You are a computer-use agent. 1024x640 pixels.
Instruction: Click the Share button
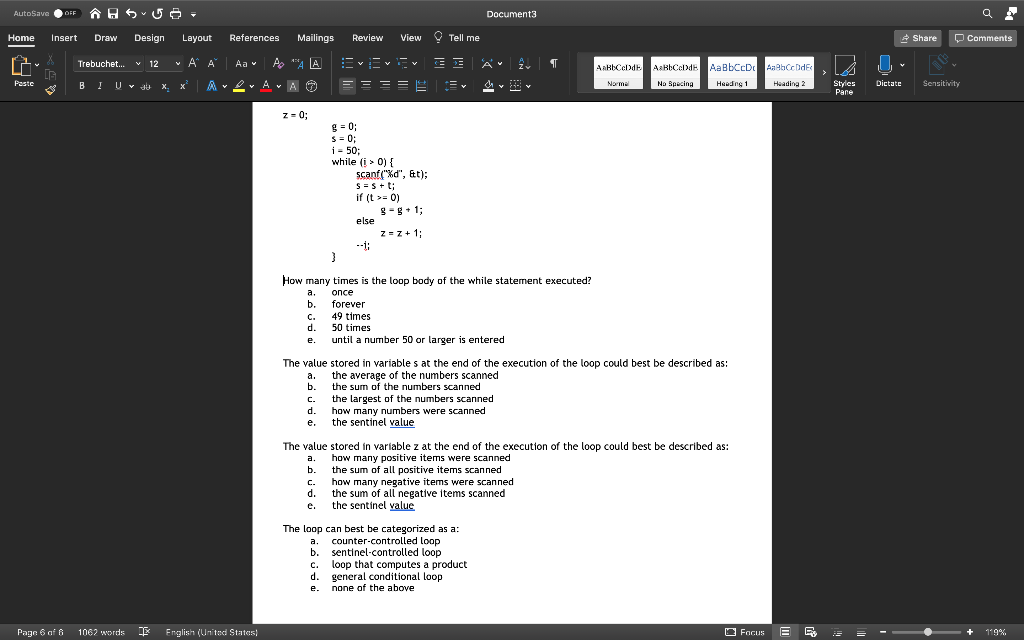pyautogui.click(x=917, y=37)
